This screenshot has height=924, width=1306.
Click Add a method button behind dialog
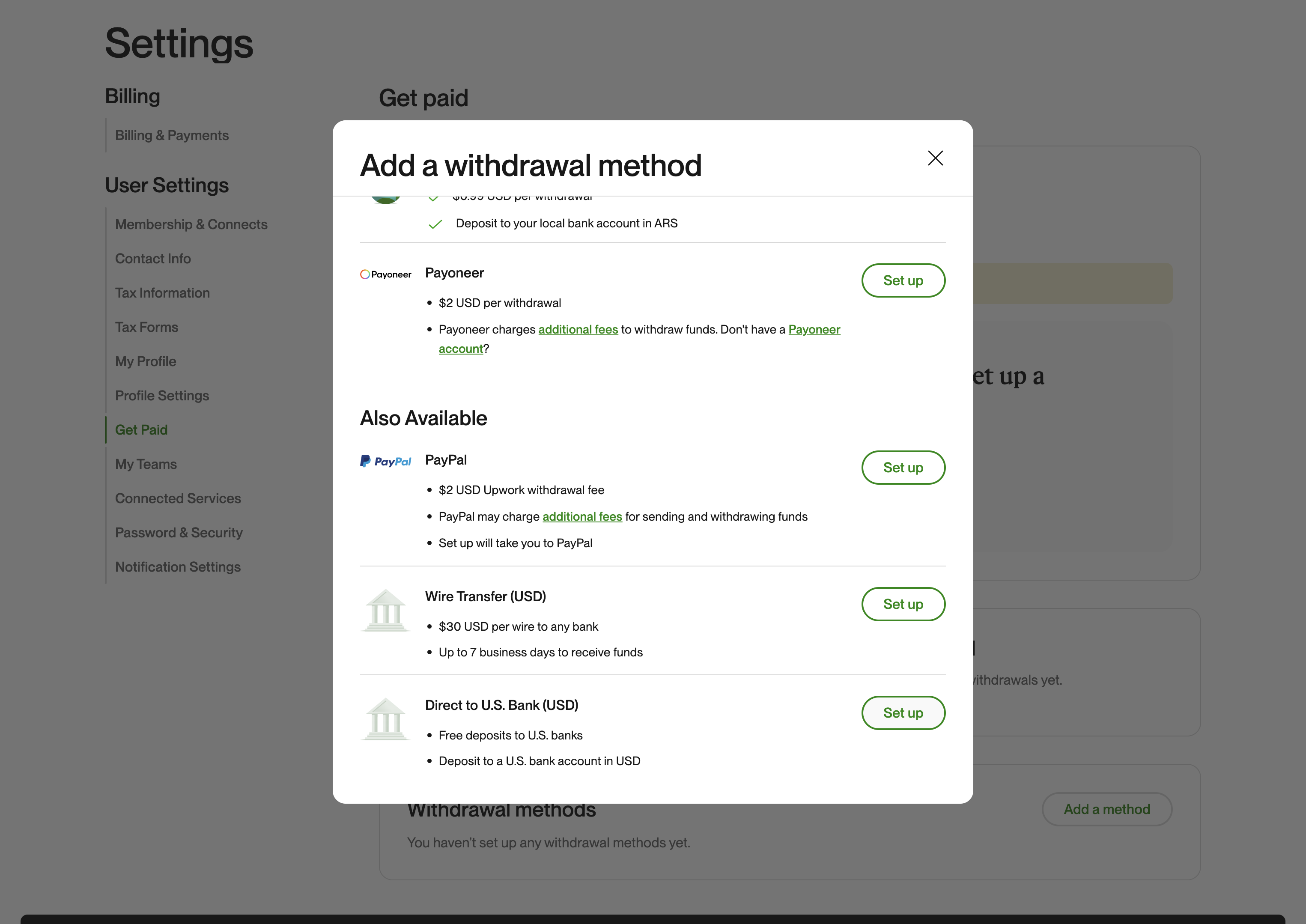point(1106,809)
